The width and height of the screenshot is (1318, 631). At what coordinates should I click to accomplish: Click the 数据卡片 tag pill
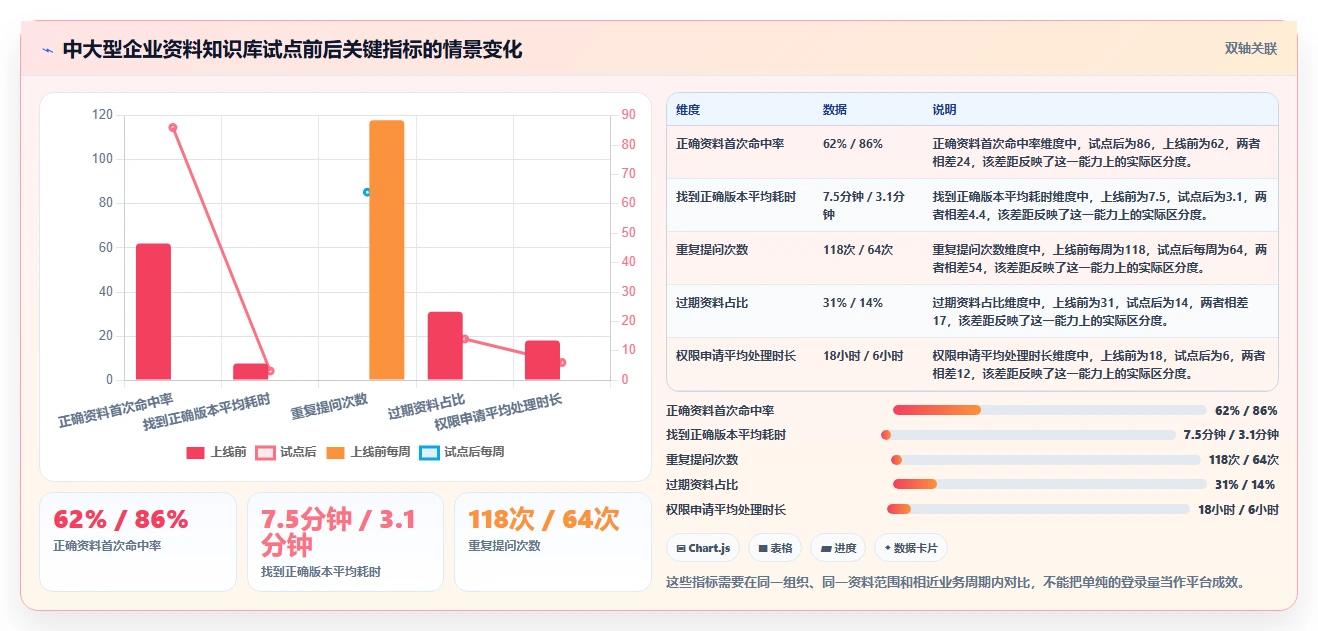(911, 548)
